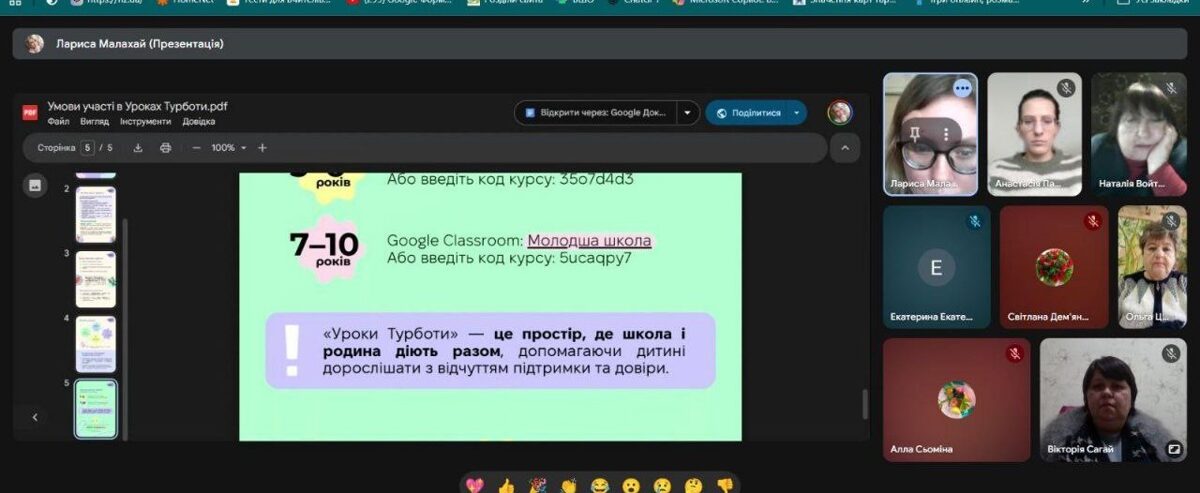Send the heart emoji reaction
The image size is (1200, 493).
click(476, 485)
